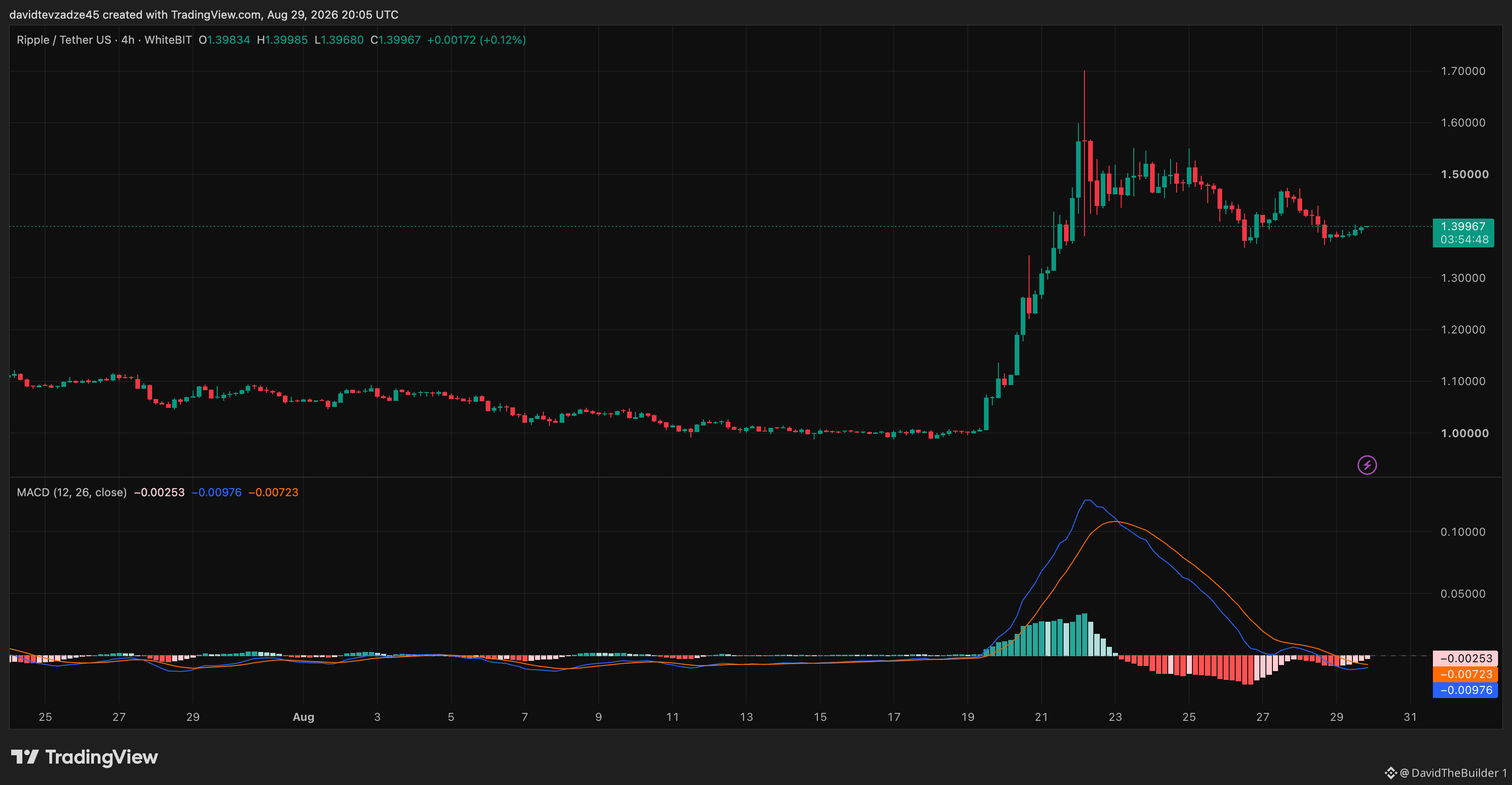Viewport: 1512px width, 785px height.
Task: Click the 23 date label on time axis
Action: [1115, 717]
